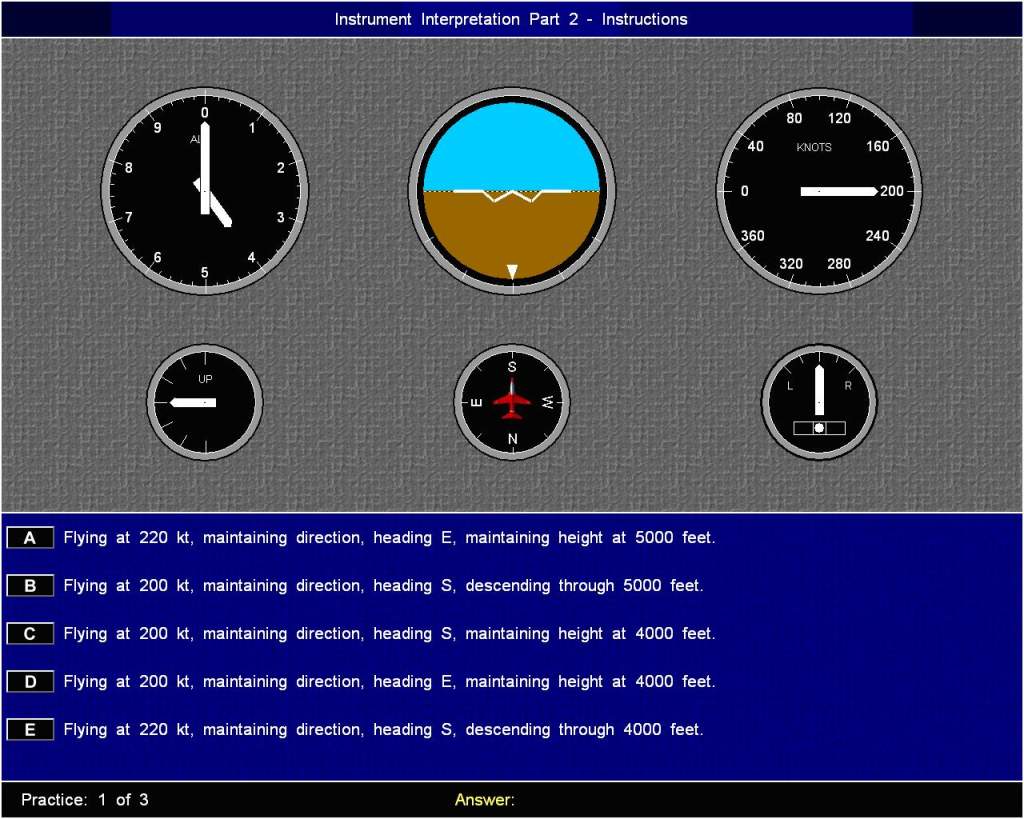Choose answer button C
This screenshot has height=819, width=1024.
pyautogui.click(x=30, y=634)
